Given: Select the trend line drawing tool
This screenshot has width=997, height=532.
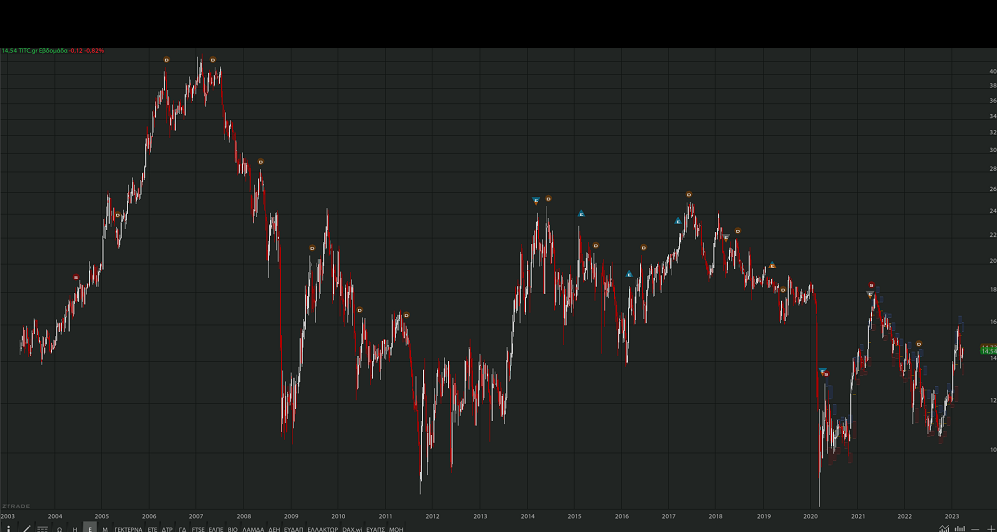Looking at the screenshot, I should point(26,528).
